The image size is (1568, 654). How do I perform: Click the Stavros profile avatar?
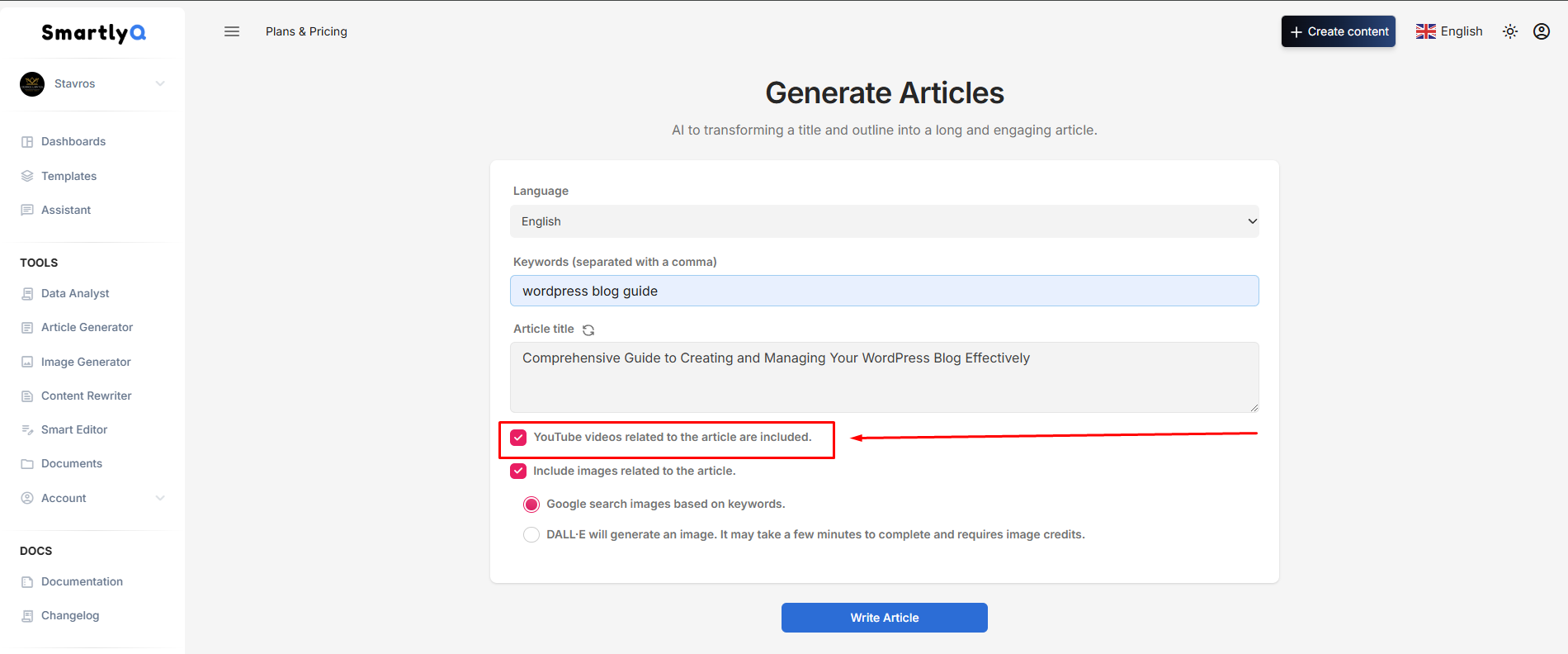(32, 84)
